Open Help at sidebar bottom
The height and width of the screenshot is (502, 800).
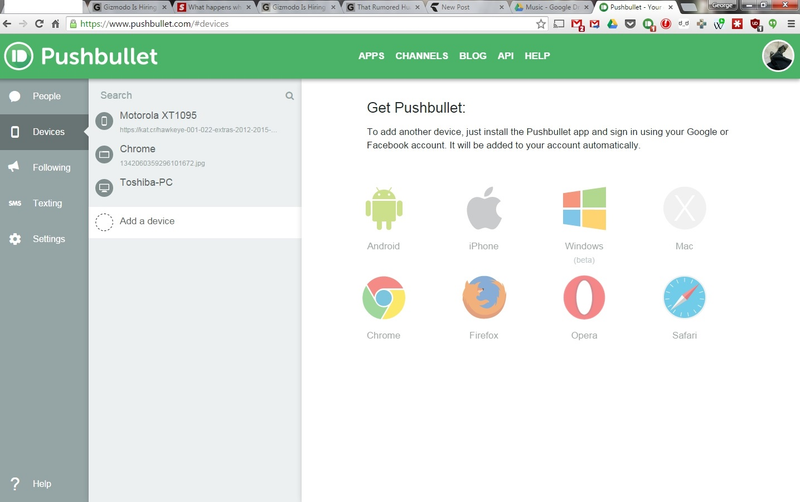point(44,484)
